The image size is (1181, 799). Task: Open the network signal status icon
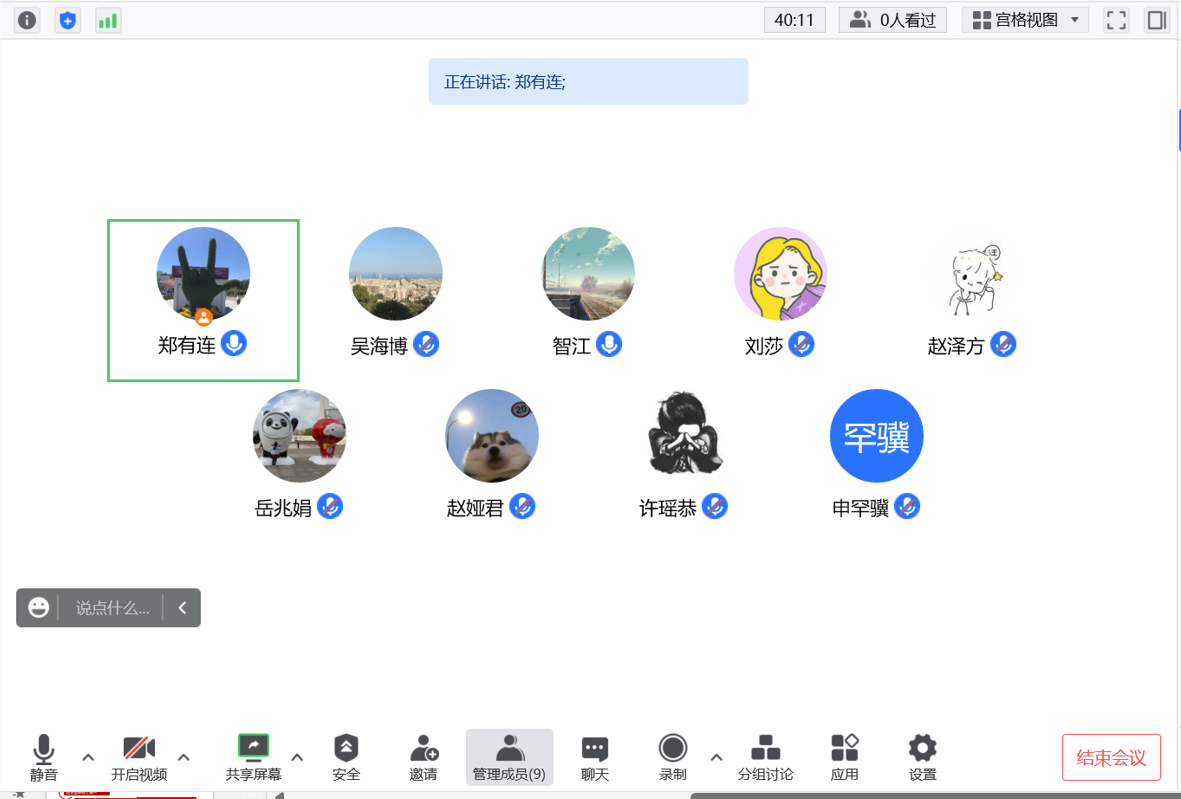(x=108, y=20)
